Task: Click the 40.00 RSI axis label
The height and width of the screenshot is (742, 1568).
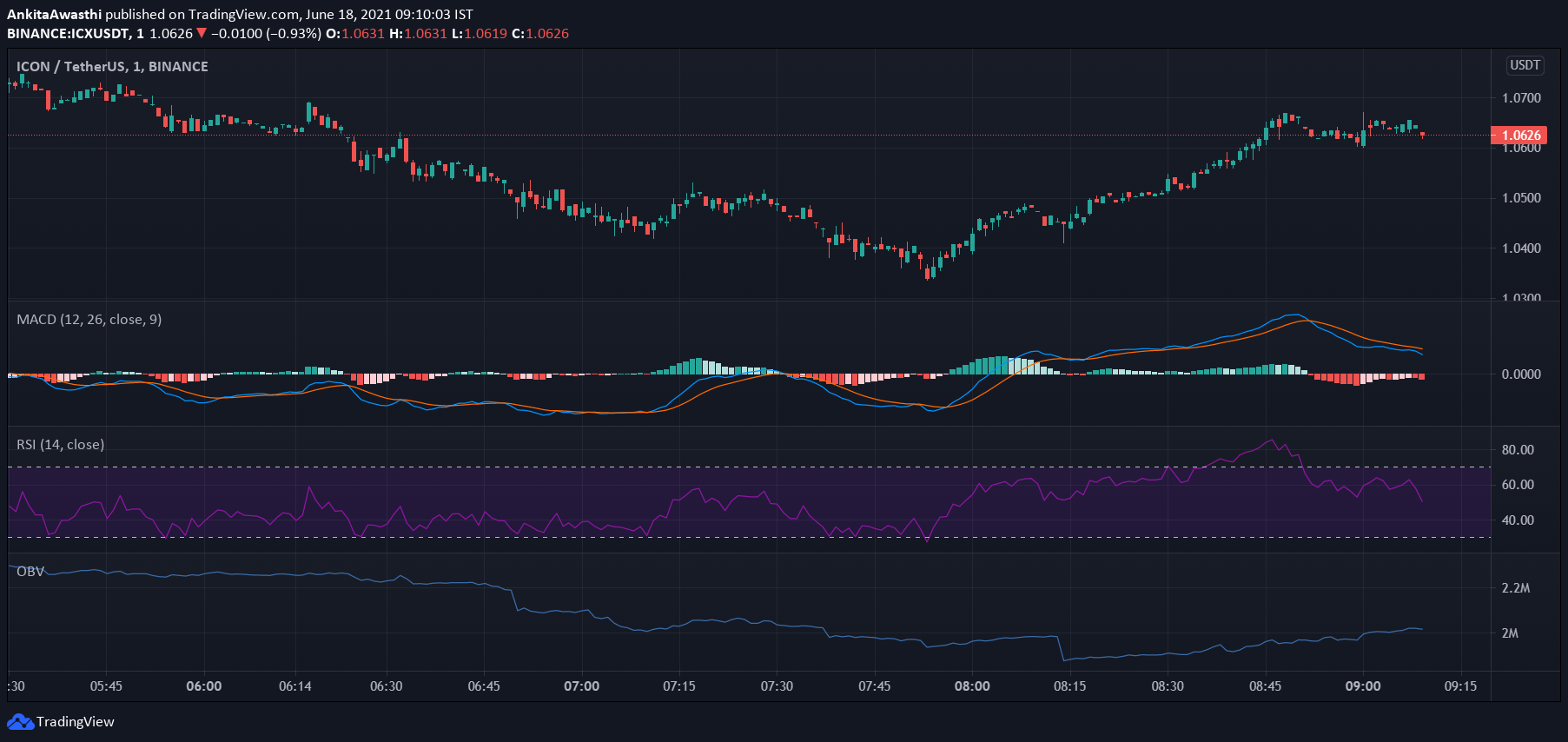Action: 1518,520
